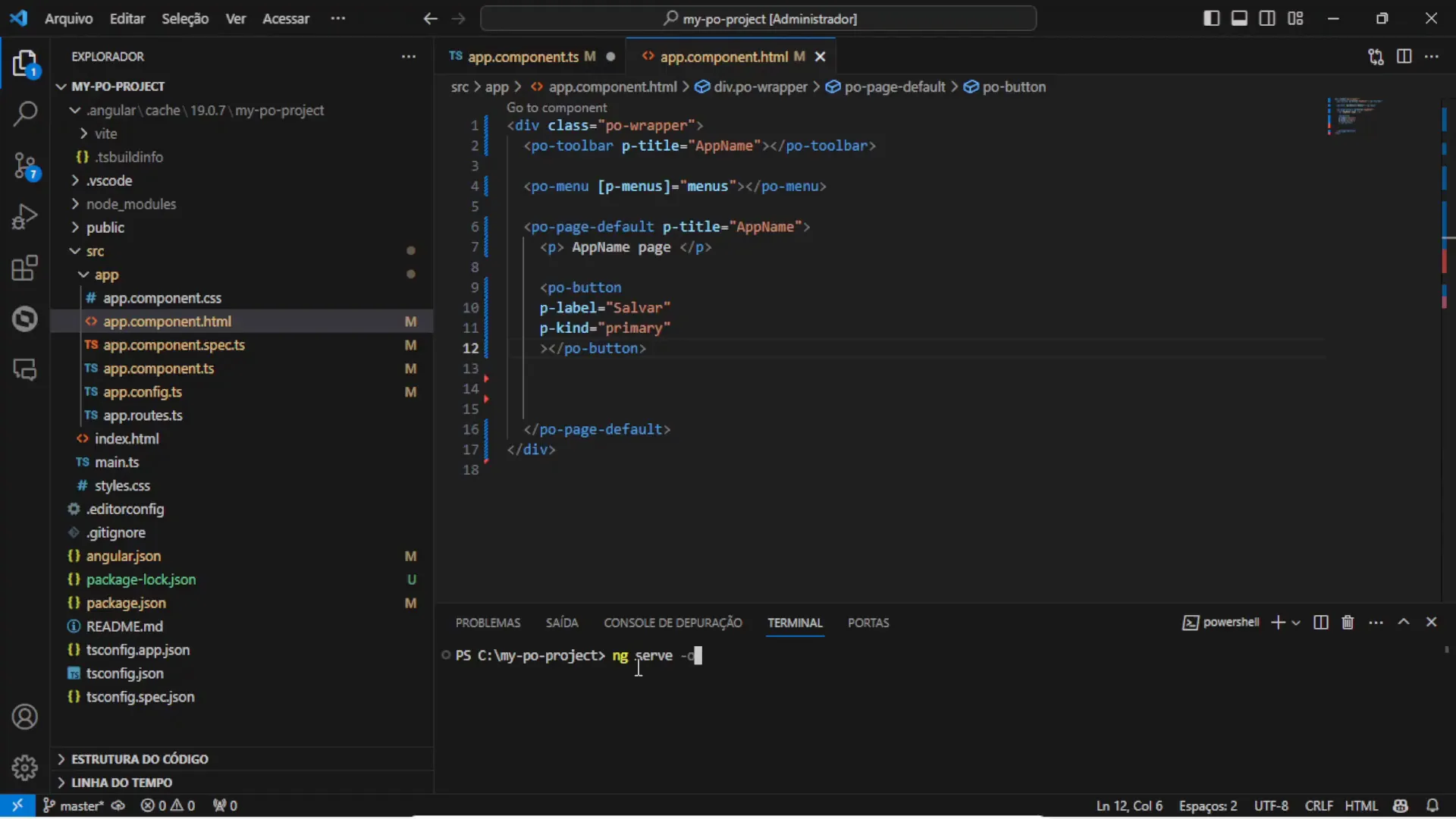Toggle the bottom panel layout button
The image size is (1456, 819).
pos(1239,18)
